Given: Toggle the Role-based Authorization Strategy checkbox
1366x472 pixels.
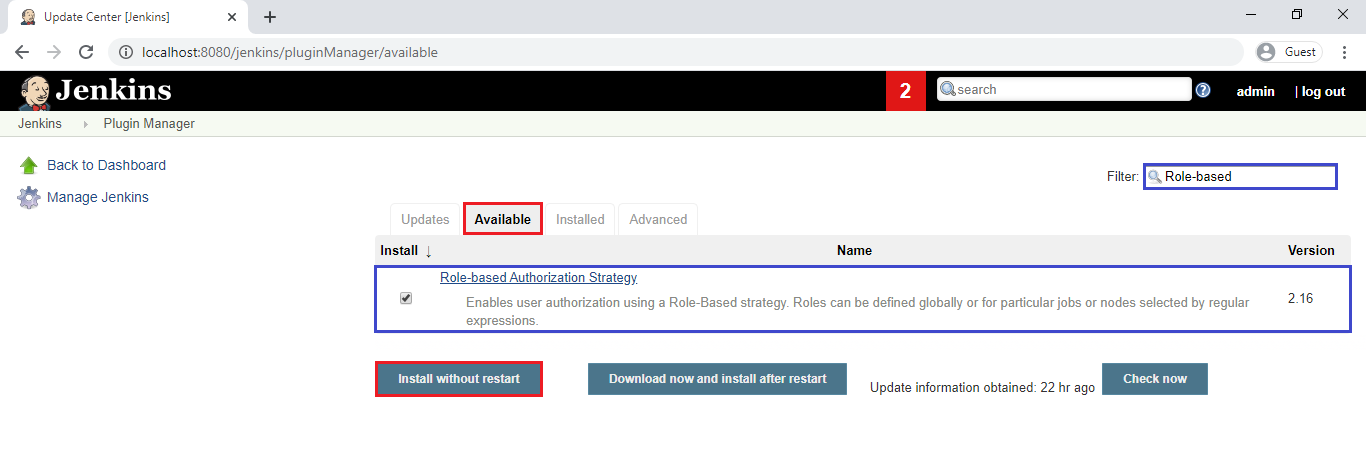Looking at the screenshot, I should click(406, 298).
